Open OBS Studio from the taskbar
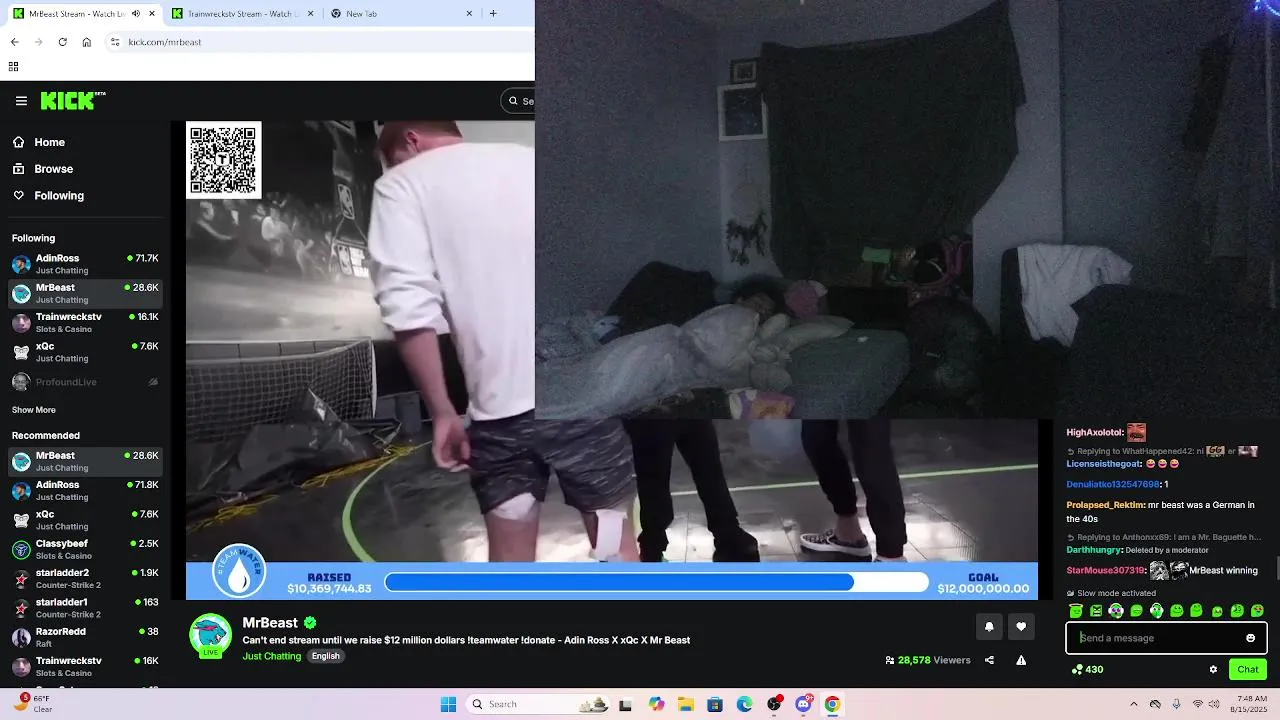1280x720 pixels. point(774,704)
